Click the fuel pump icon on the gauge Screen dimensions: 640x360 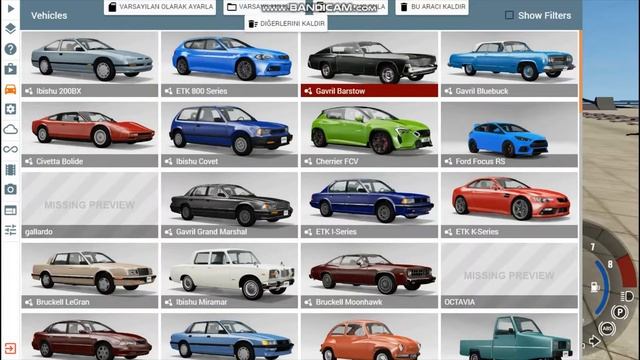(x=595, y=287)
